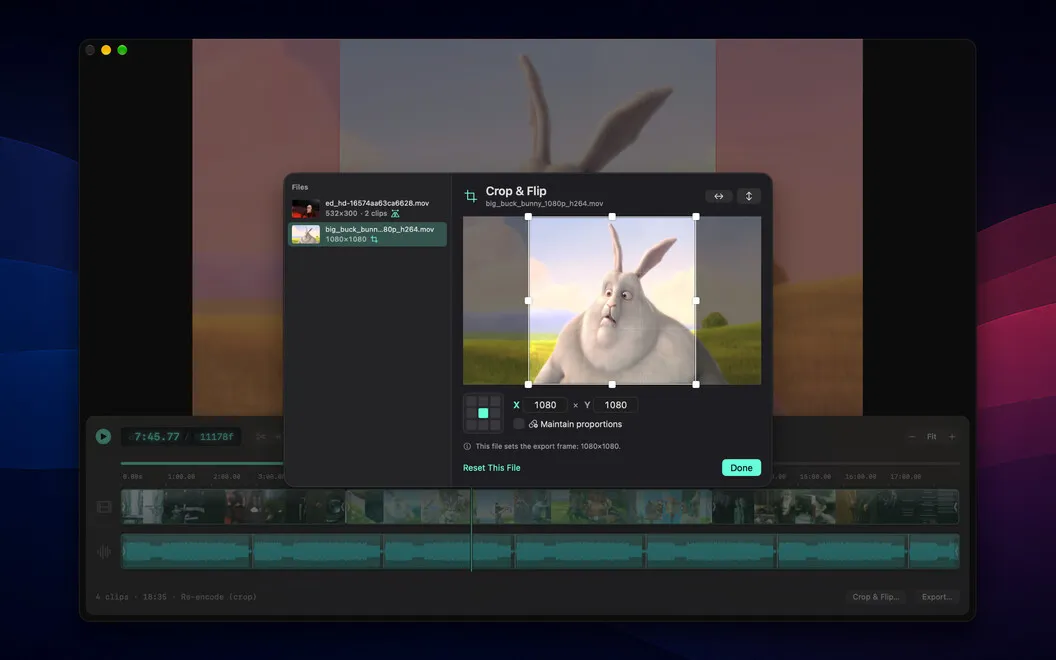
Task: Click the video clip filmstrip track
Action: click(539, 506)
